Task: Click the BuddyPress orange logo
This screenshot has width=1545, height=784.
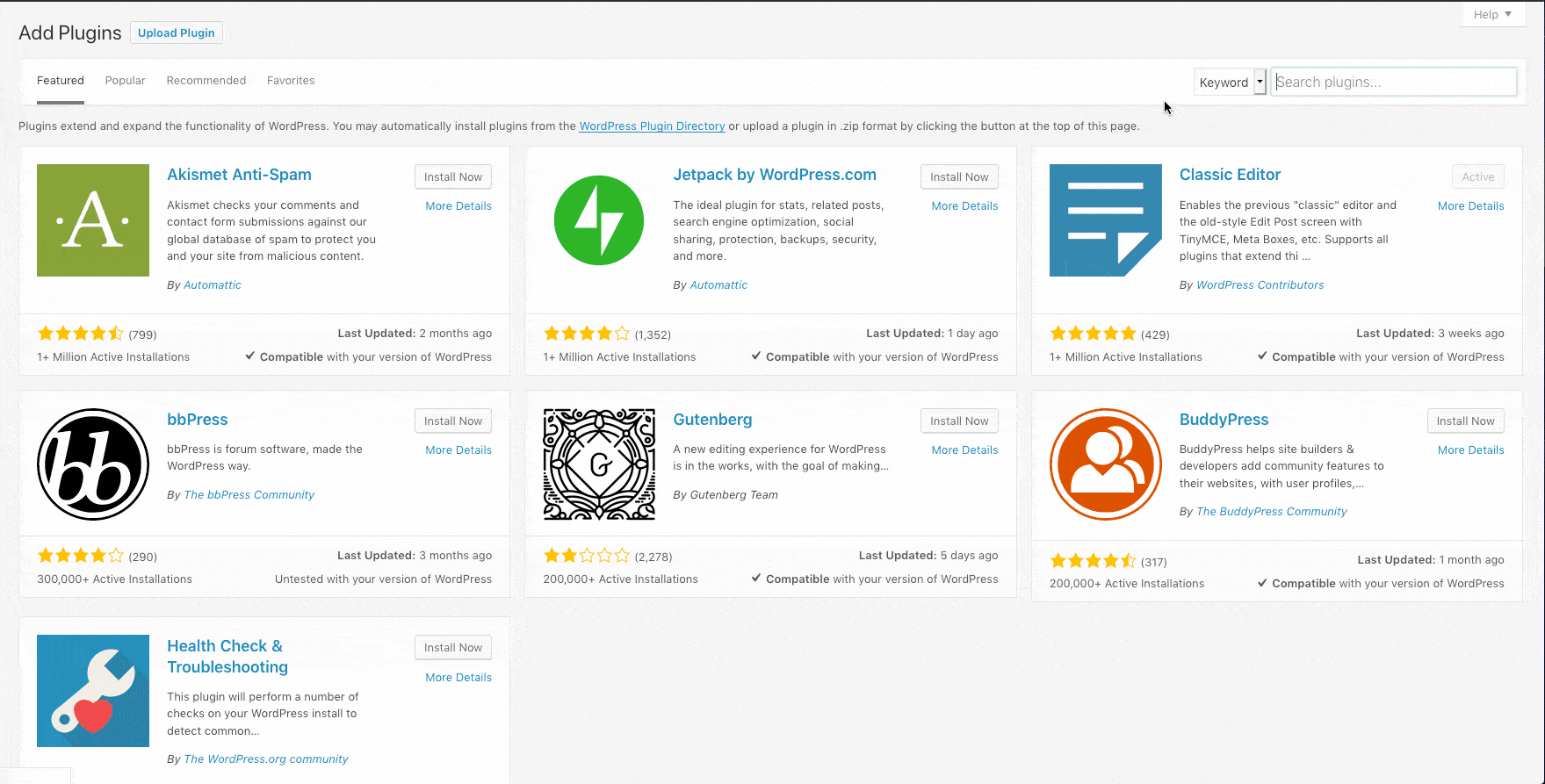Action: pos(1106,464)
